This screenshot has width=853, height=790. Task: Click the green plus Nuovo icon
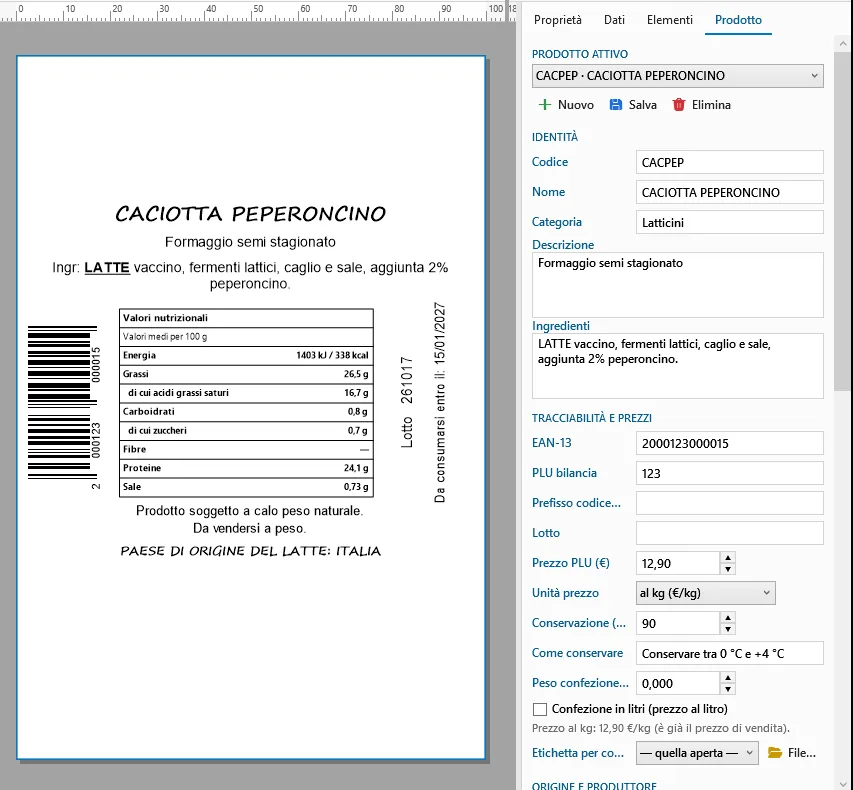click(545, 104)
